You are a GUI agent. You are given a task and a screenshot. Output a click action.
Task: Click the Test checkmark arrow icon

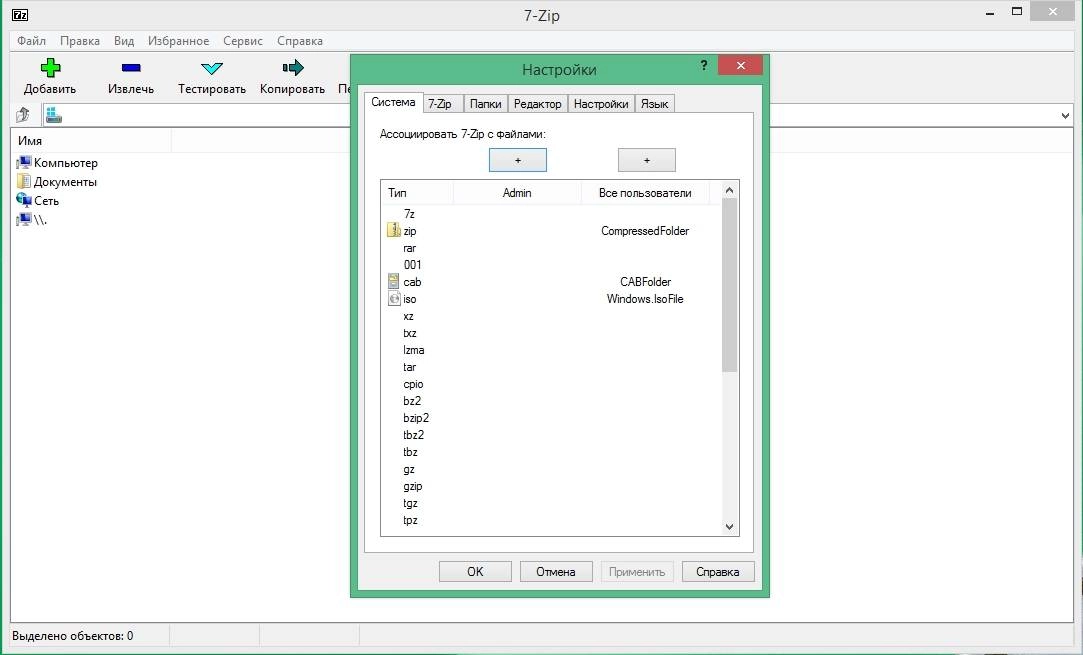[x=211, y=68]
